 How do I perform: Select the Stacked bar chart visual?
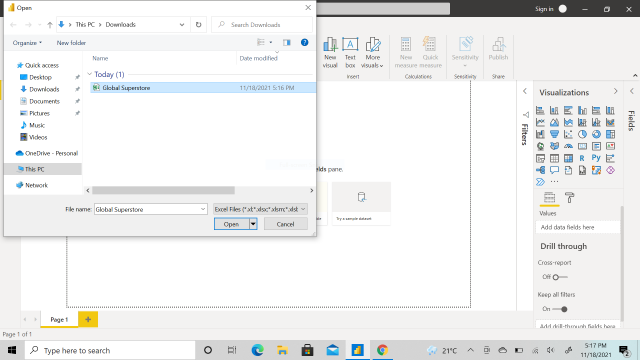[x=540, y=110]
